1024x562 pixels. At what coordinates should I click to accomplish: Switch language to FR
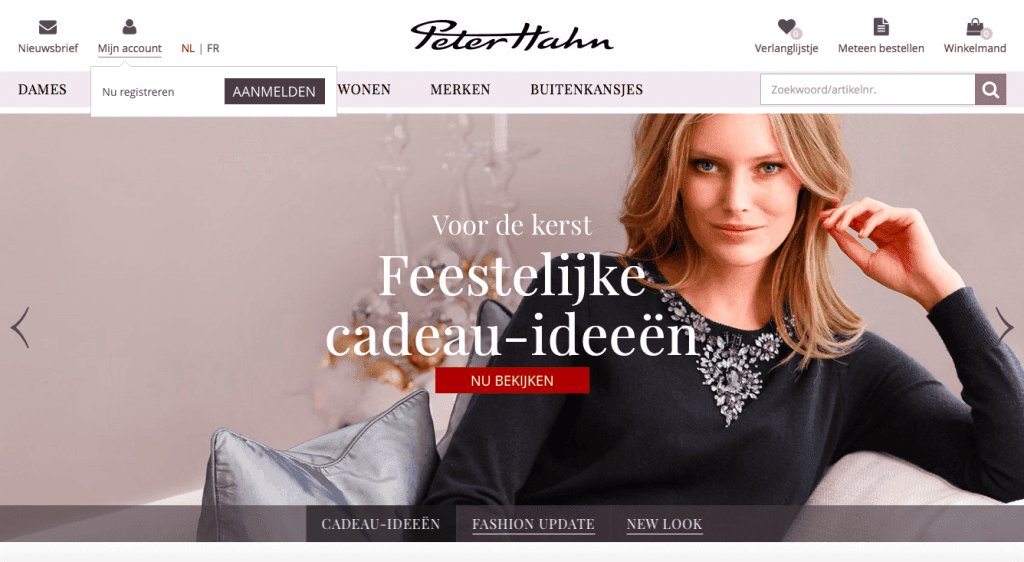(213, 48)
